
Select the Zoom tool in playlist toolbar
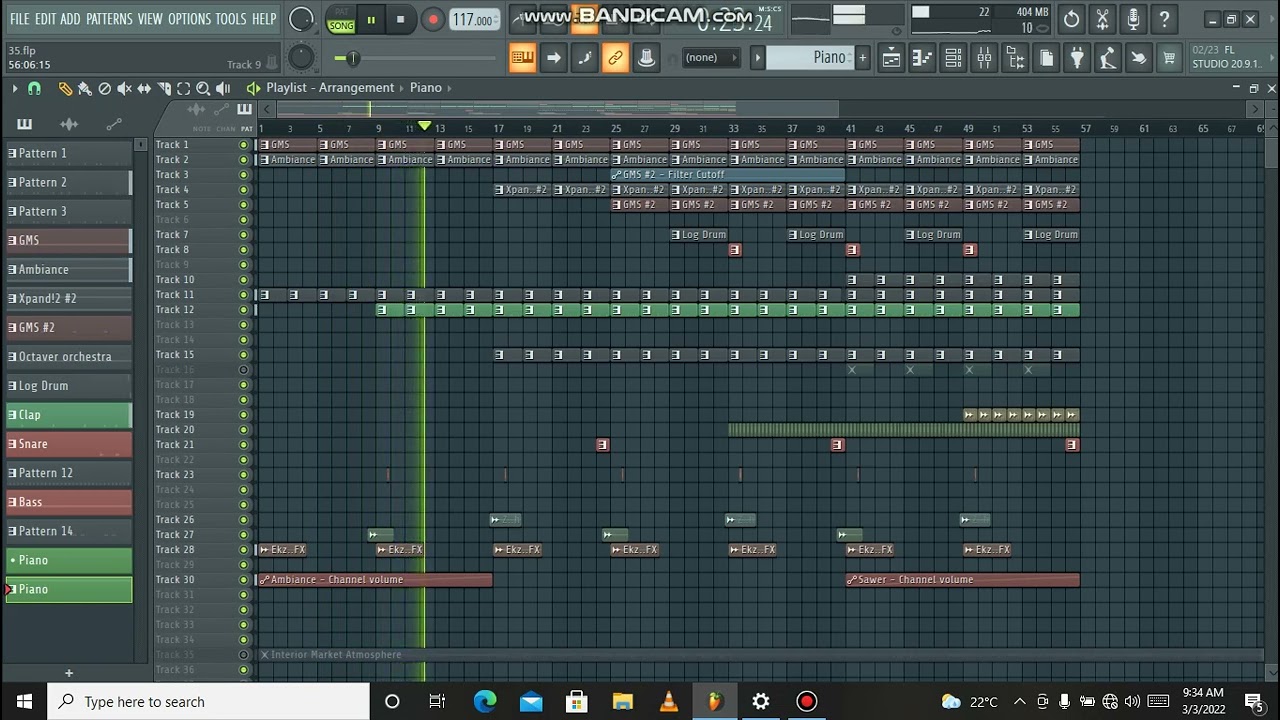203,89
